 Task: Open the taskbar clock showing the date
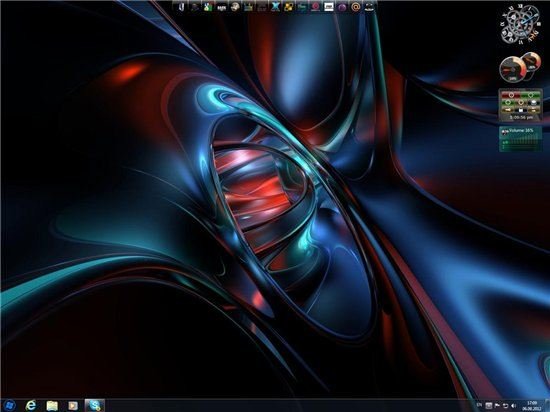coord(532,405)
